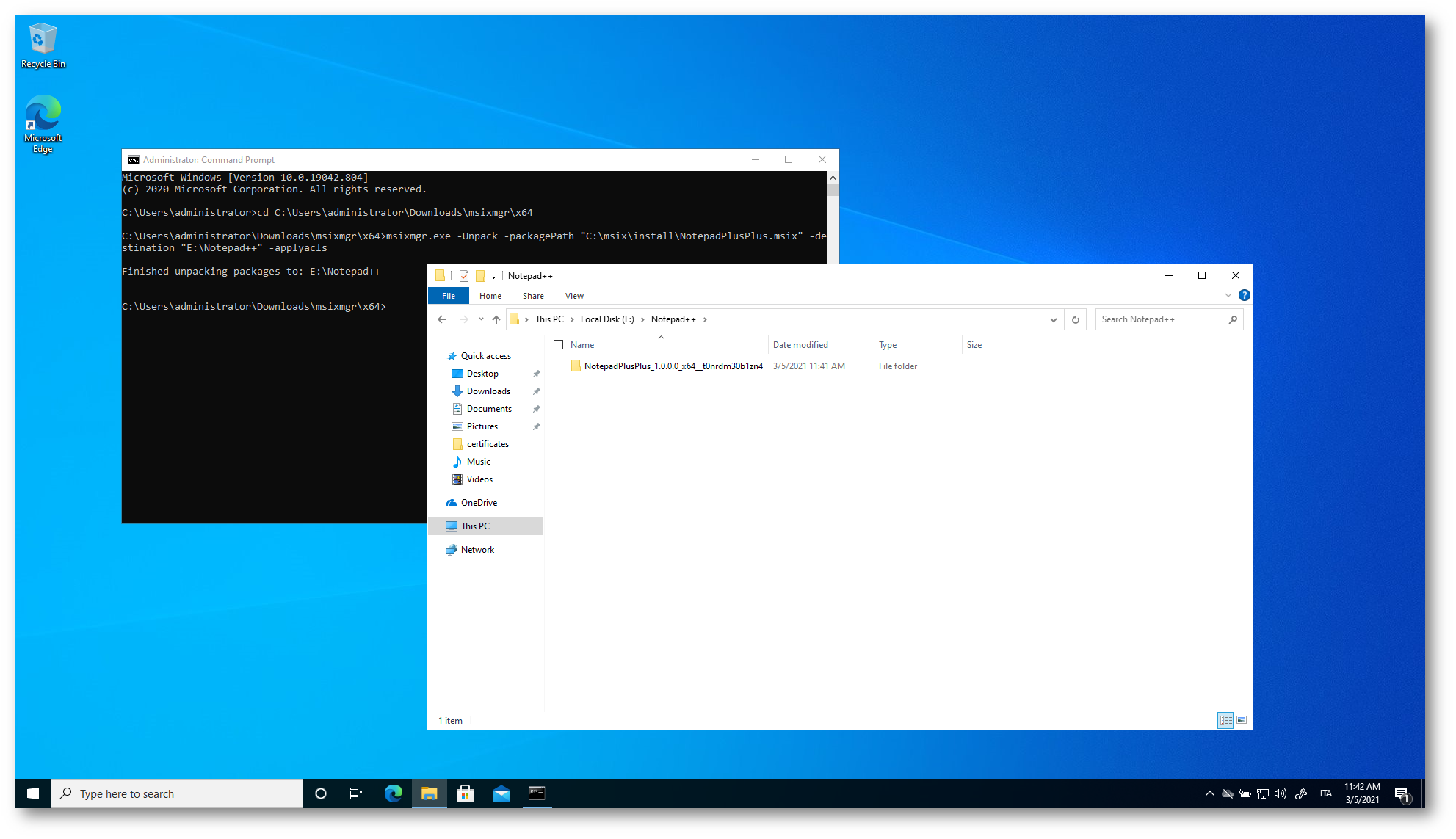This screenshot has width=1456, height=839.
Task: Open Videos in the navigation pane
Action: click(479, 479)
